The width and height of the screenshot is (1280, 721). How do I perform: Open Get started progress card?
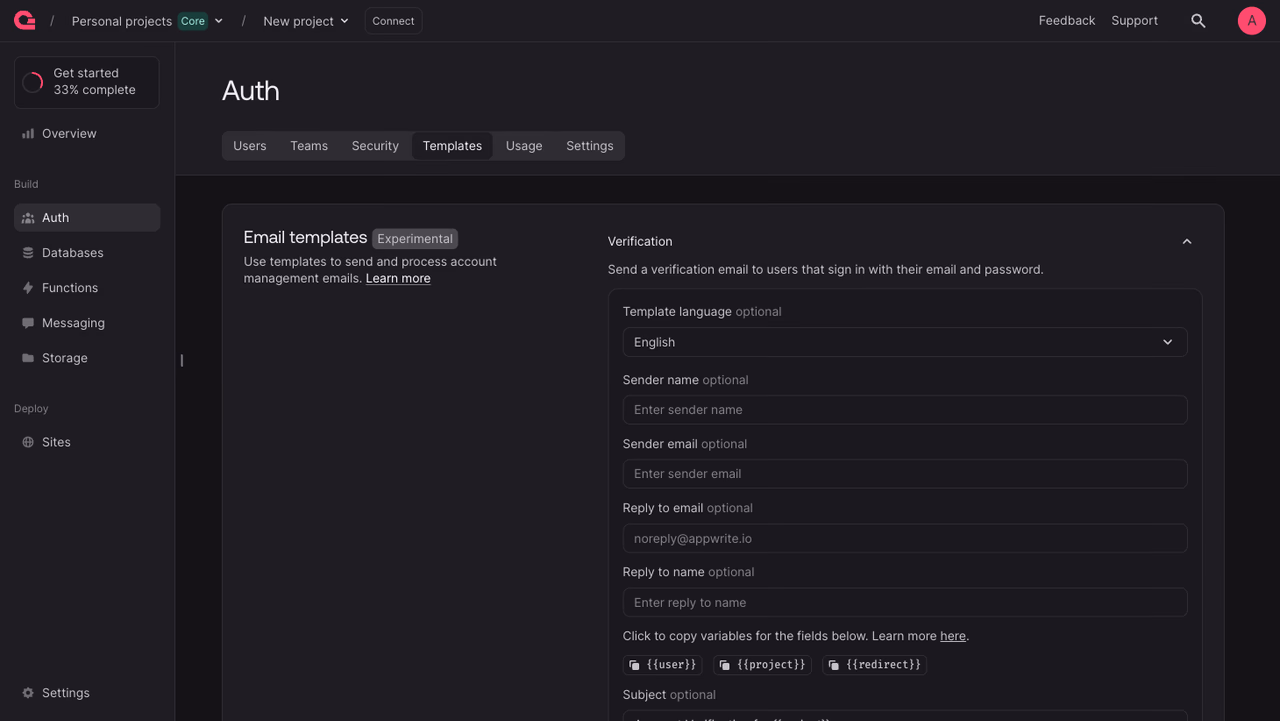87,82
